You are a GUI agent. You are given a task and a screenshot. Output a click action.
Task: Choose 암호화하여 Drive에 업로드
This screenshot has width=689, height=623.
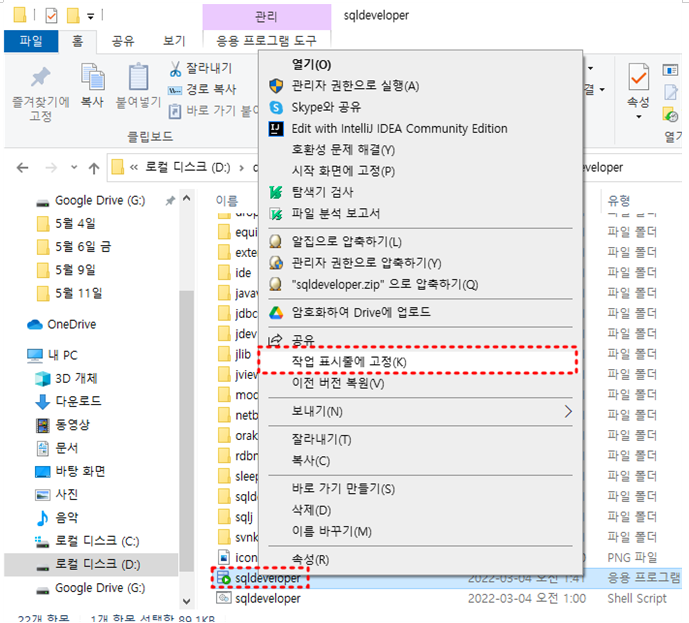click(x=361, y=312)
